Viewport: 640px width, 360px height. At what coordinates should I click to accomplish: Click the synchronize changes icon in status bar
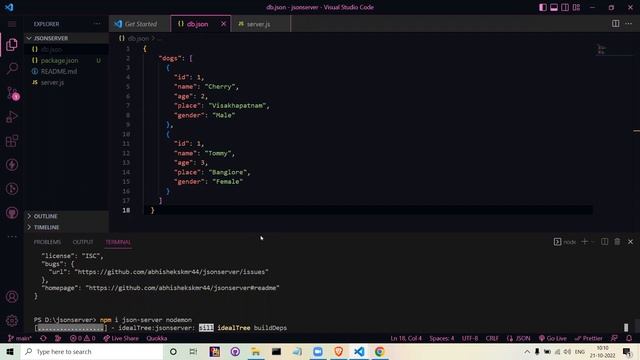43,338
